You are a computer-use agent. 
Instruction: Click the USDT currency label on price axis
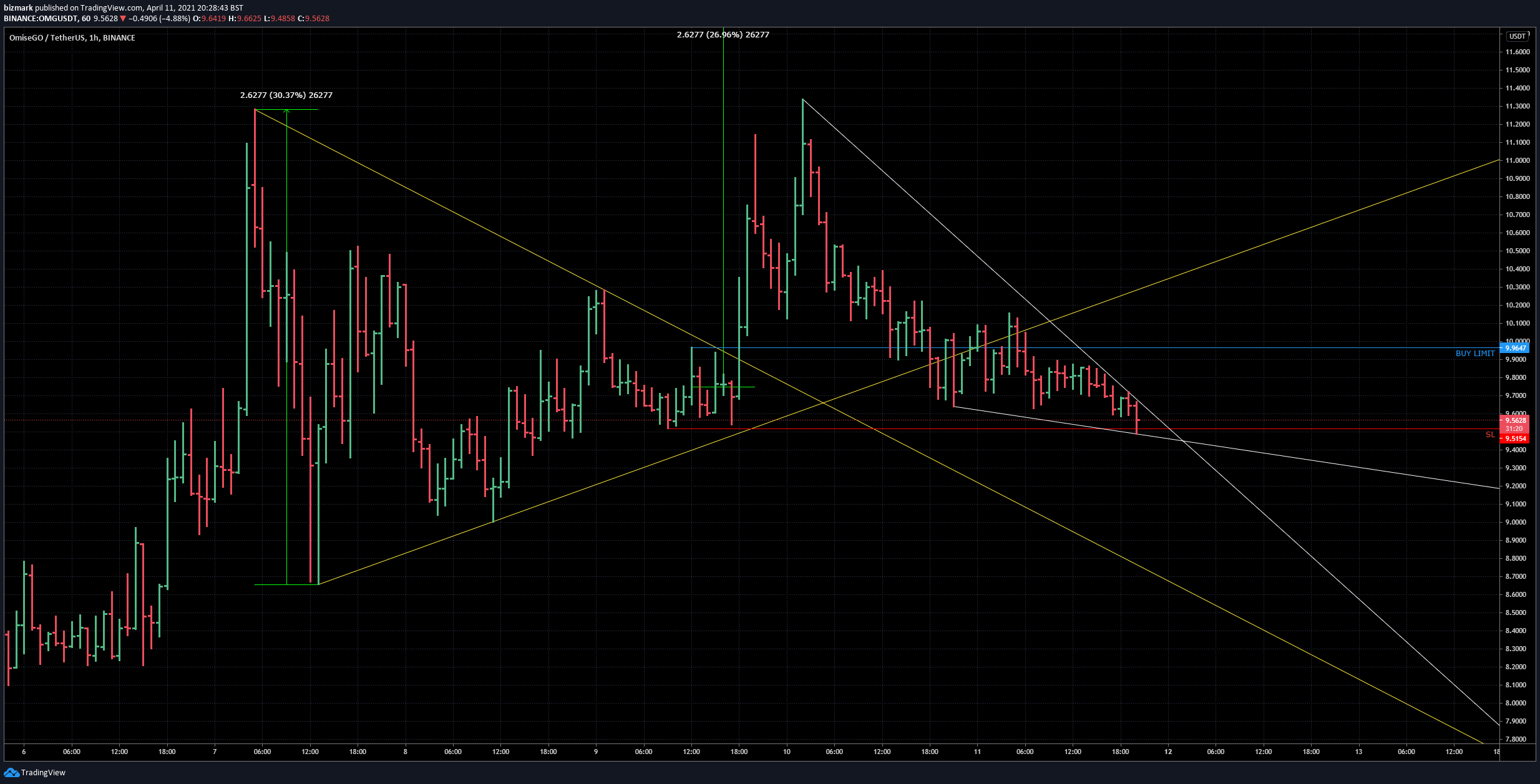click(x=1518, y=36)
